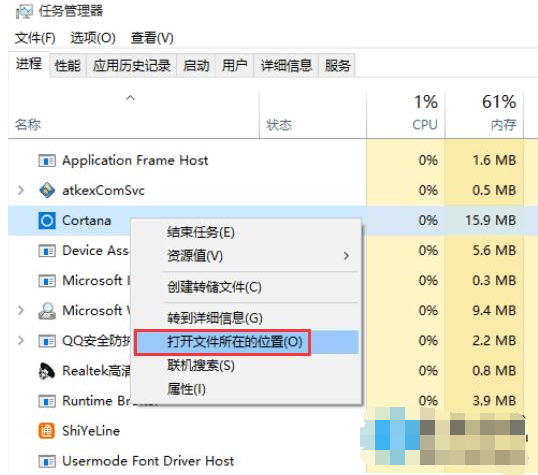The image size is (538, 475).
Task: Click the orange ShiYeLine icon
Action: pyautogui.click(x=47, y=431)
